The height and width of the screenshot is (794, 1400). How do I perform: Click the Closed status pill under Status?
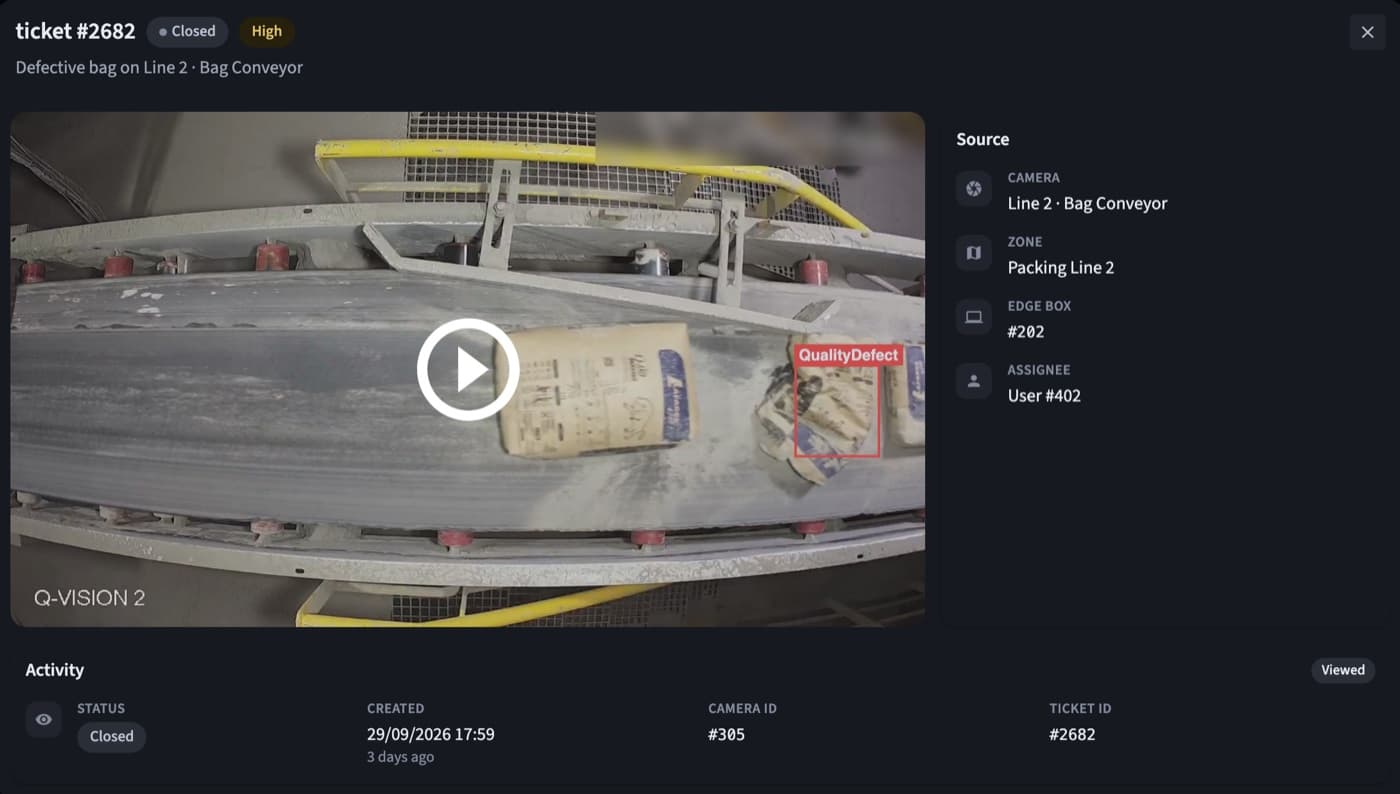(x=111, y=736)
